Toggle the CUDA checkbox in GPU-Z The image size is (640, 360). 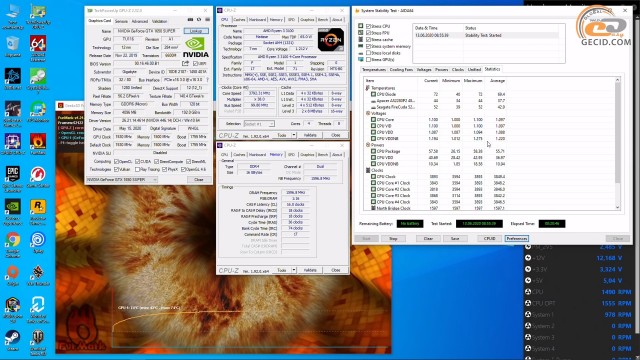(x=138, y=162)
